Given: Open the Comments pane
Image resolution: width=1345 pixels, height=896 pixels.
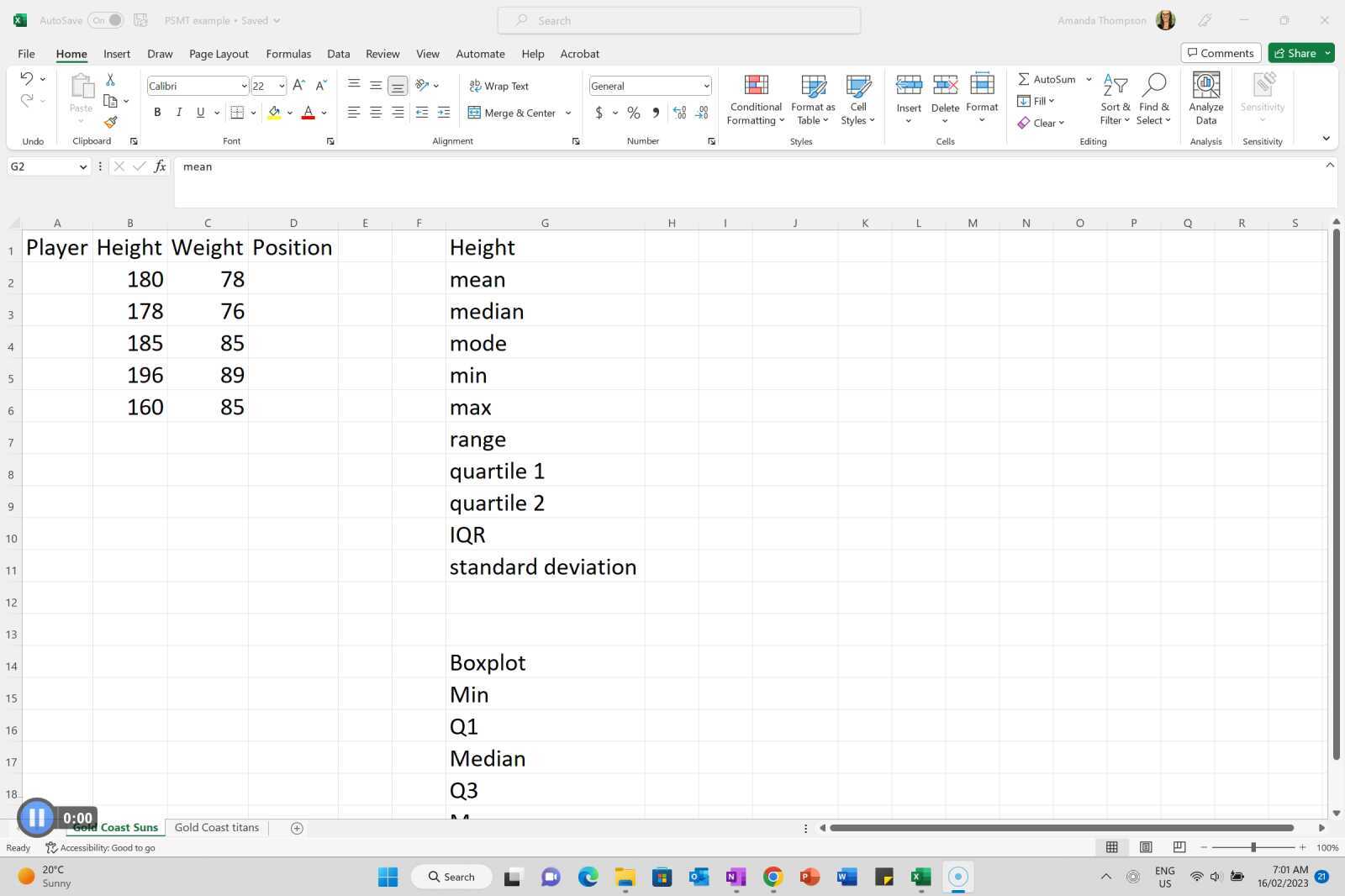Looking at the screenshot, I should click(x=1221, y=52).
